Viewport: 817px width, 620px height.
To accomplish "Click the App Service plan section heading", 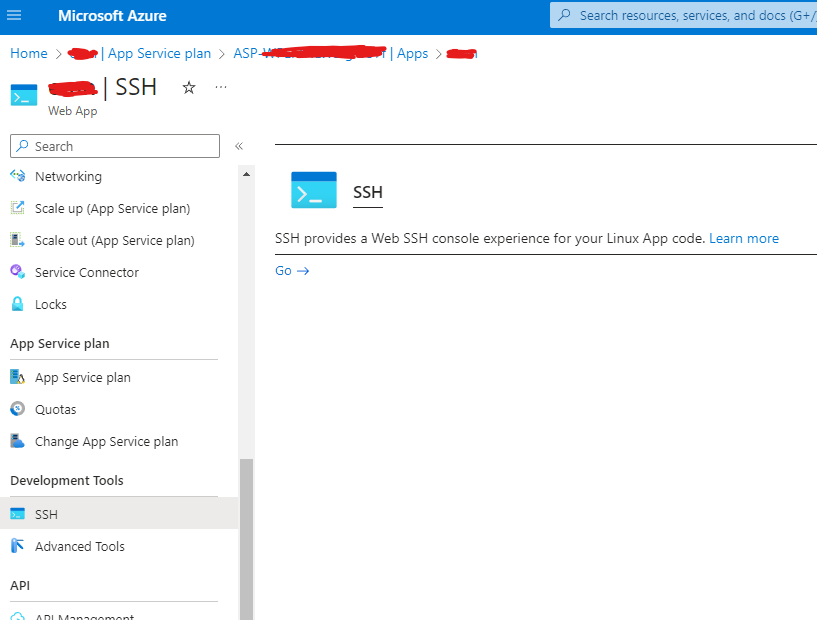I will (x=60, y=343).
